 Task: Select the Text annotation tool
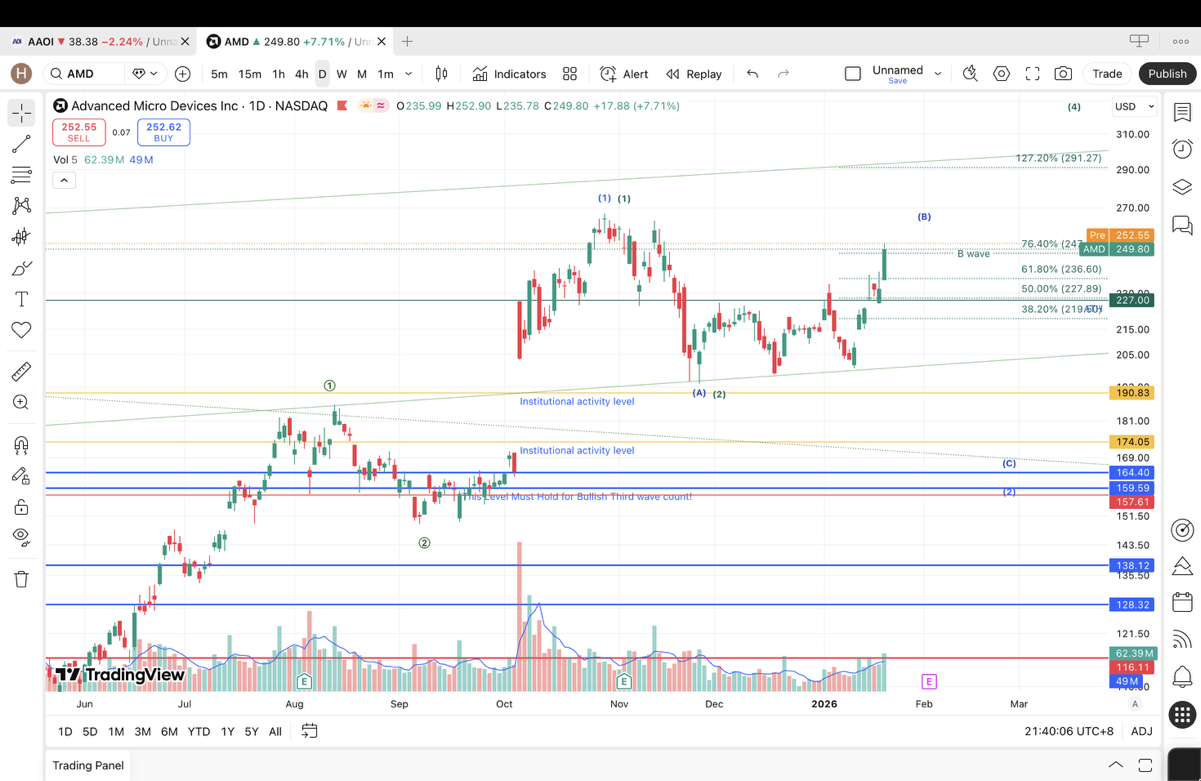tap(21, 299)
